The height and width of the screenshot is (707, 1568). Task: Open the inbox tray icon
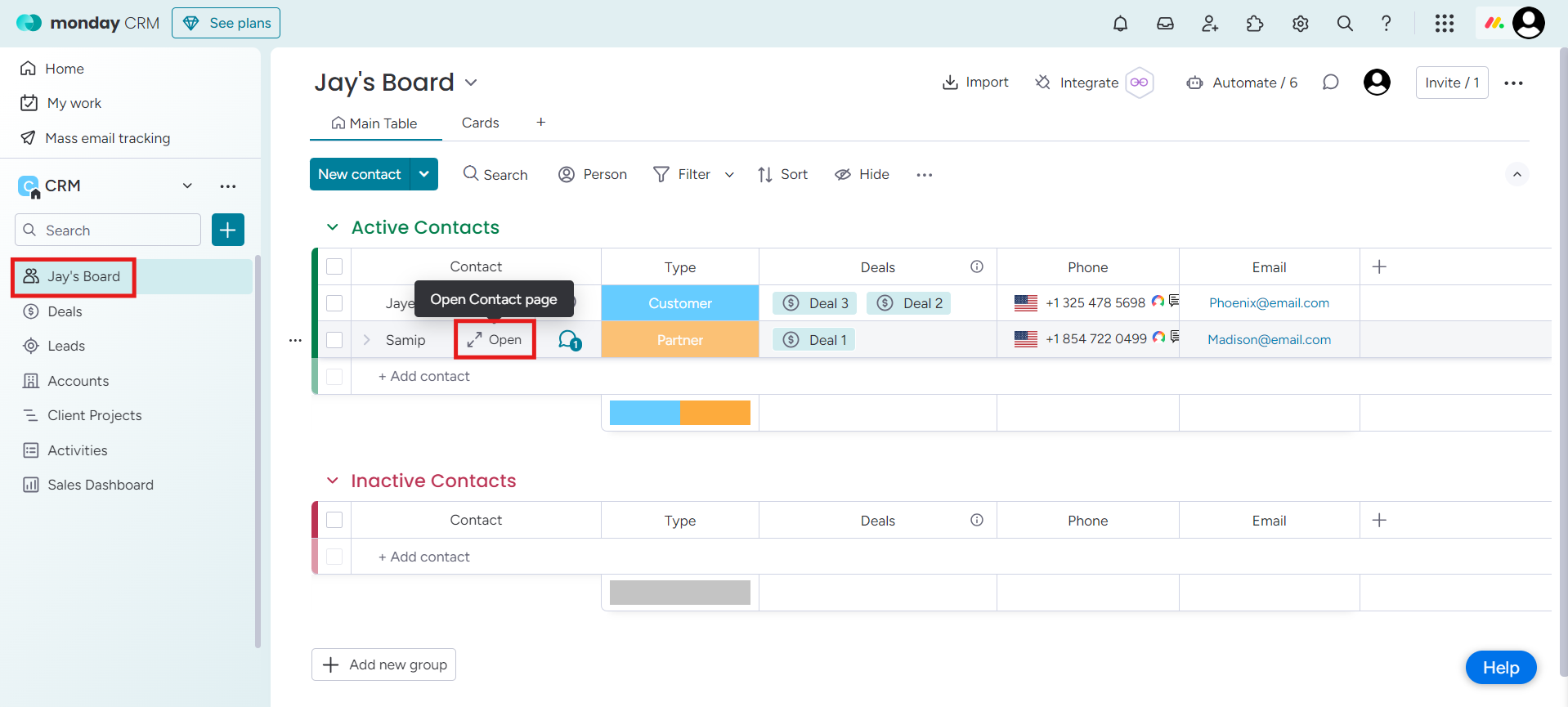(1165, 24)
